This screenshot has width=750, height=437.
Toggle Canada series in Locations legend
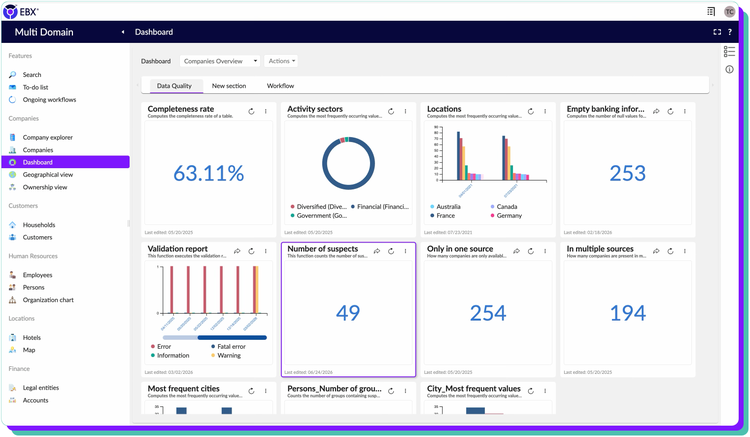[504, 207]
